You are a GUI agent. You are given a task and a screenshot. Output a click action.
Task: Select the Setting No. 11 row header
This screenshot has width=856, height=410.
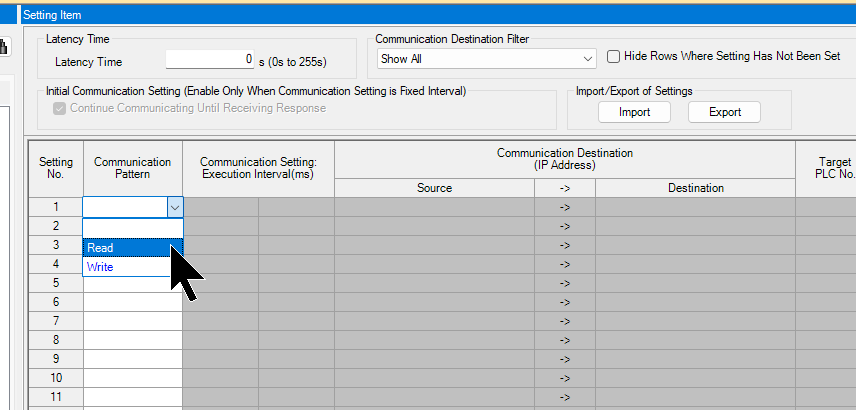tap(56, 397)
